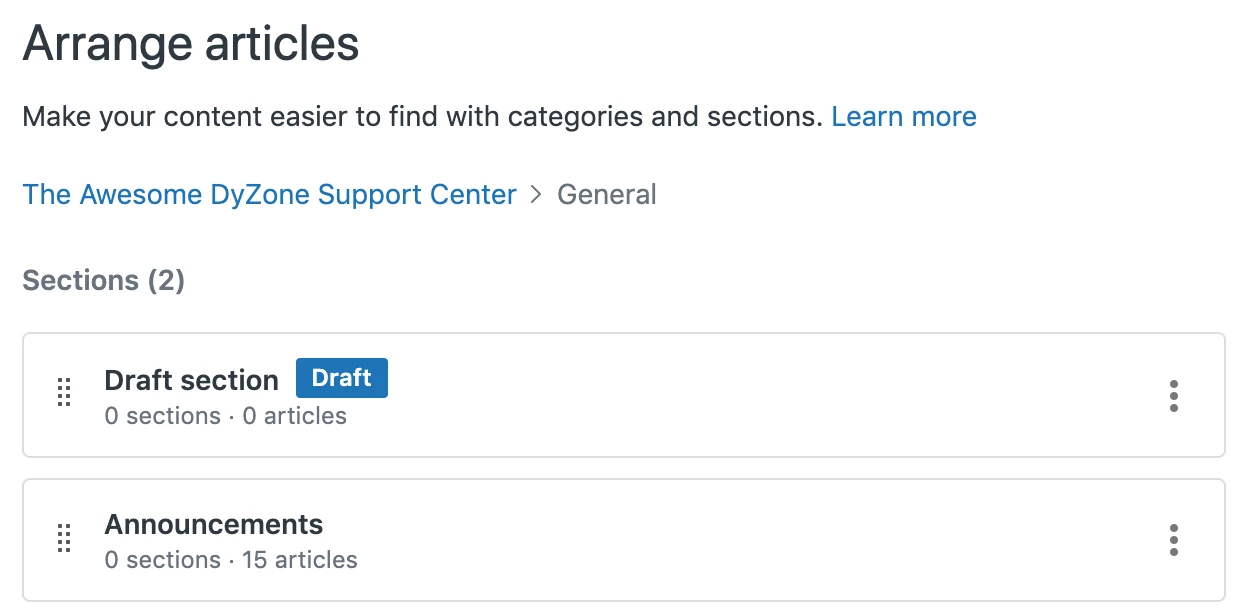
Task: Click the 15 articles count under Announcements
Action: (x=300, y=560)
